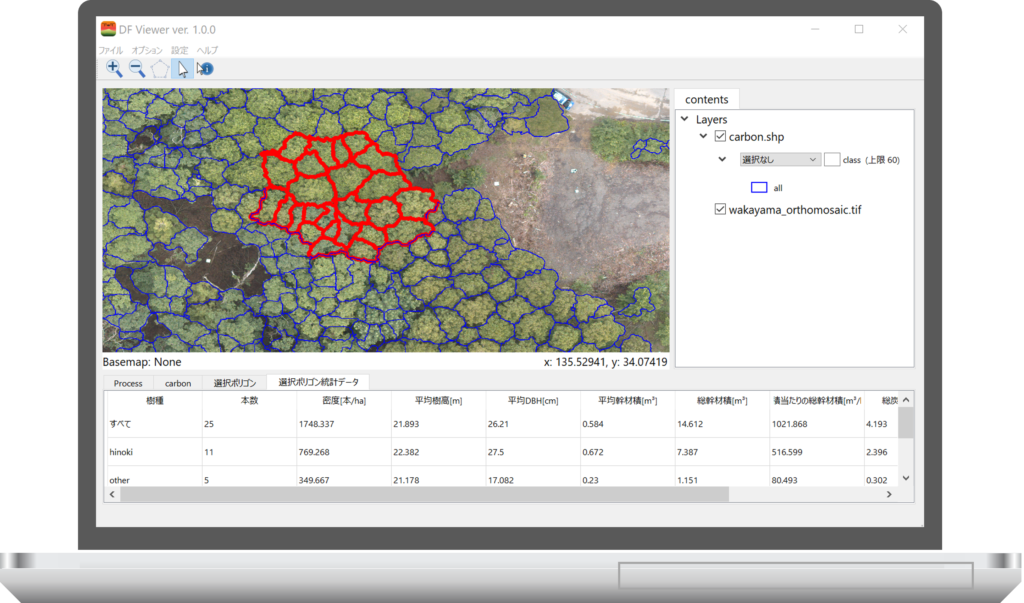Click the 樹種 column header

tap(155, 400)
